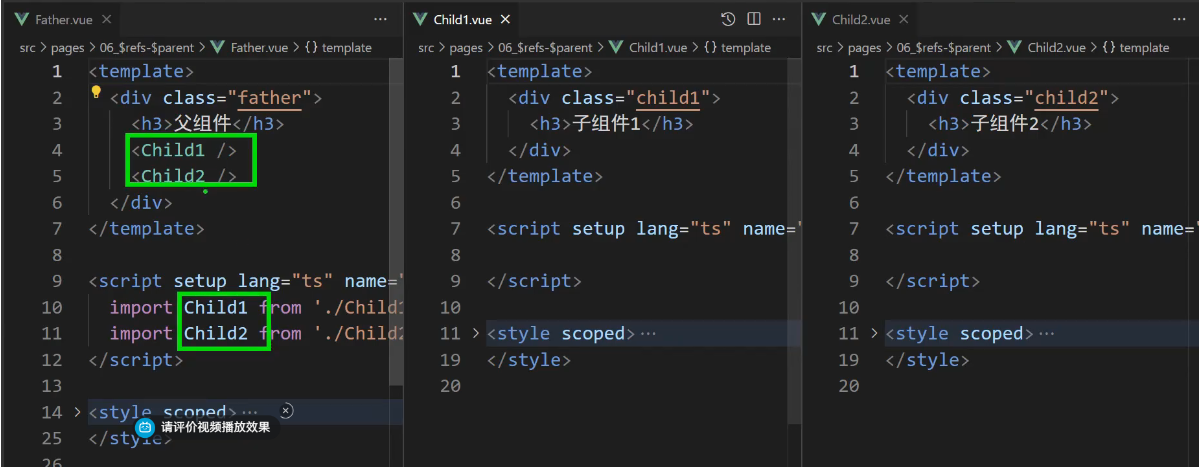Screen dimensions: 1202x468
Task: Expand folded style block on Child1.vue line 11
Action: pyautogui.click(x=476, y=333)
